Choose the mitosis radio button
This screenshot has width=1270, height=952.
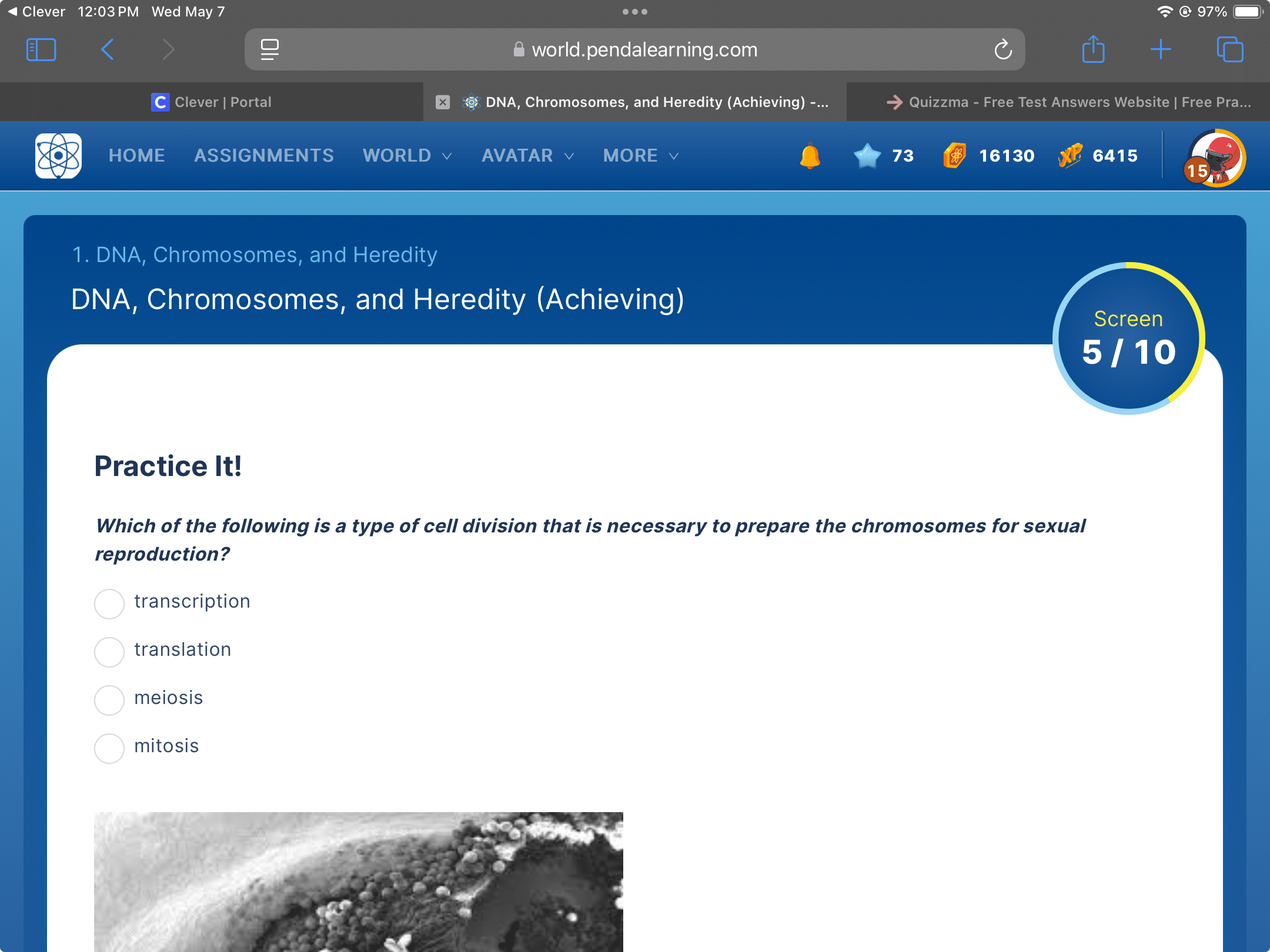pyautogui.click(x=109, y=748)
